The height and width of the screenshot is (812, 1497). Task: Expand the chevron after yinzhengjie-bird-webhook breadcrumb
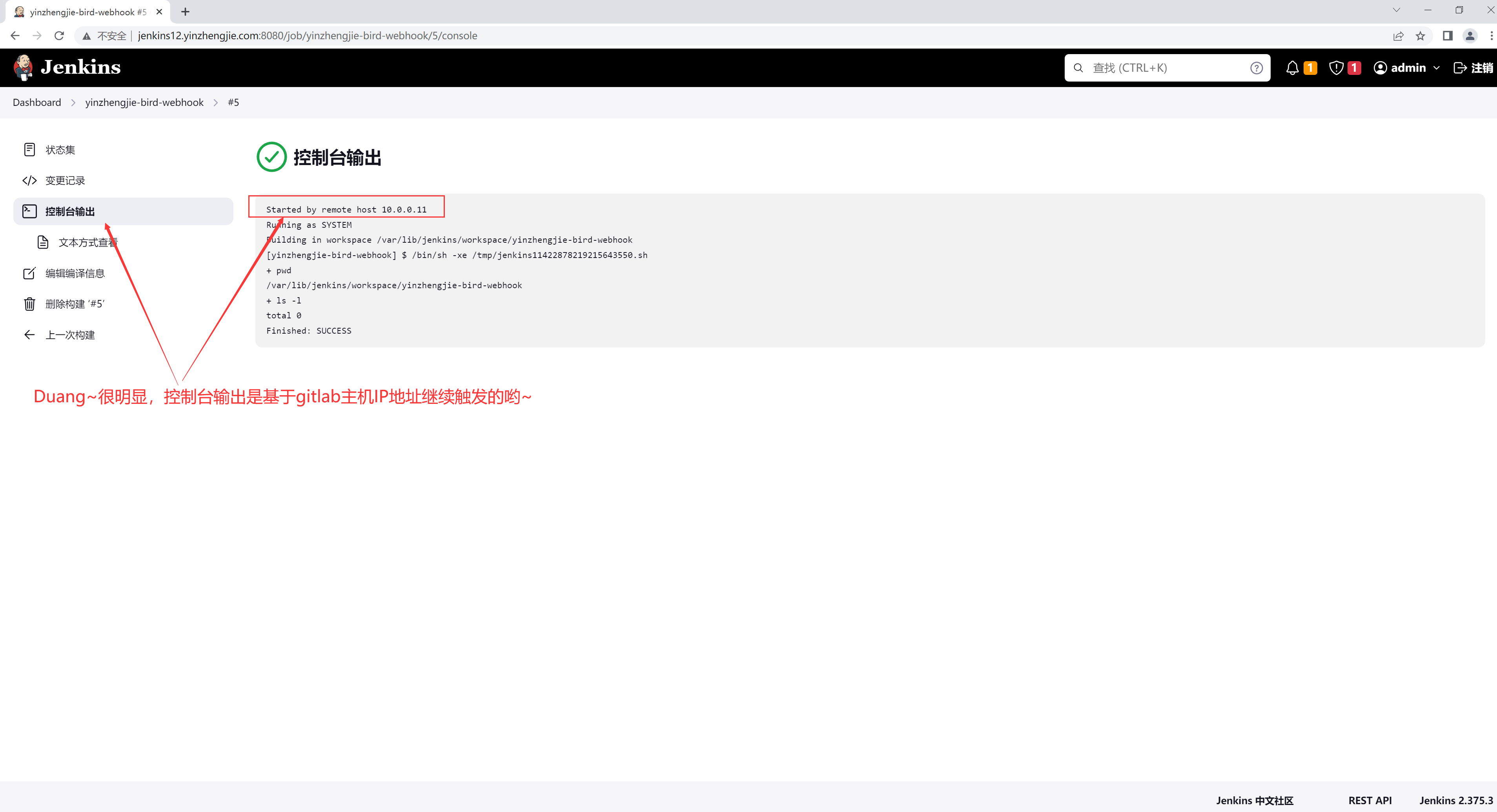216,103
